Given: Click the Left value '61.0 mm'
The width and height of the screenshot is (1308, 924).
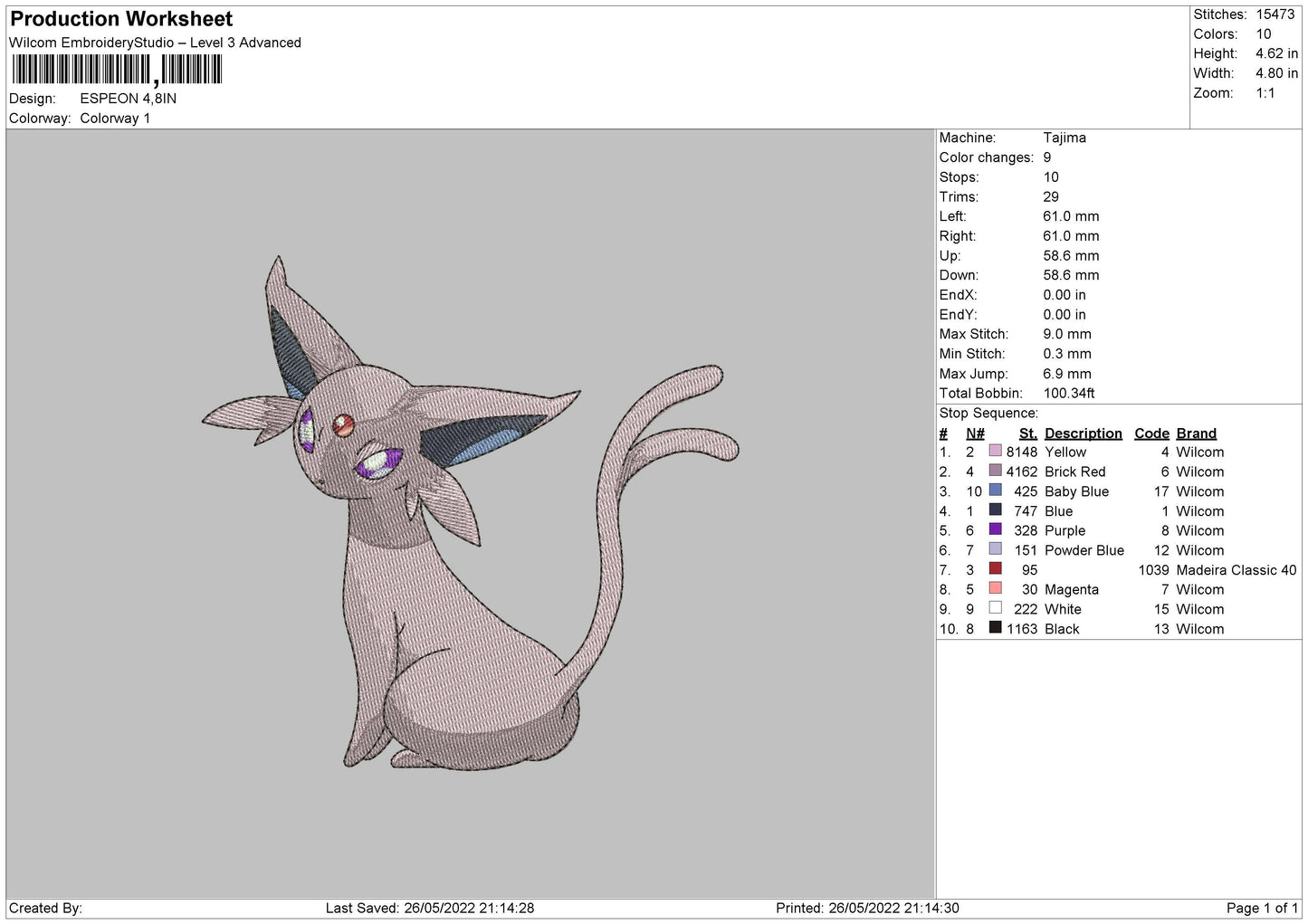Looking at the screenshot, I should pyautogui.click(x=1071, y=216).
